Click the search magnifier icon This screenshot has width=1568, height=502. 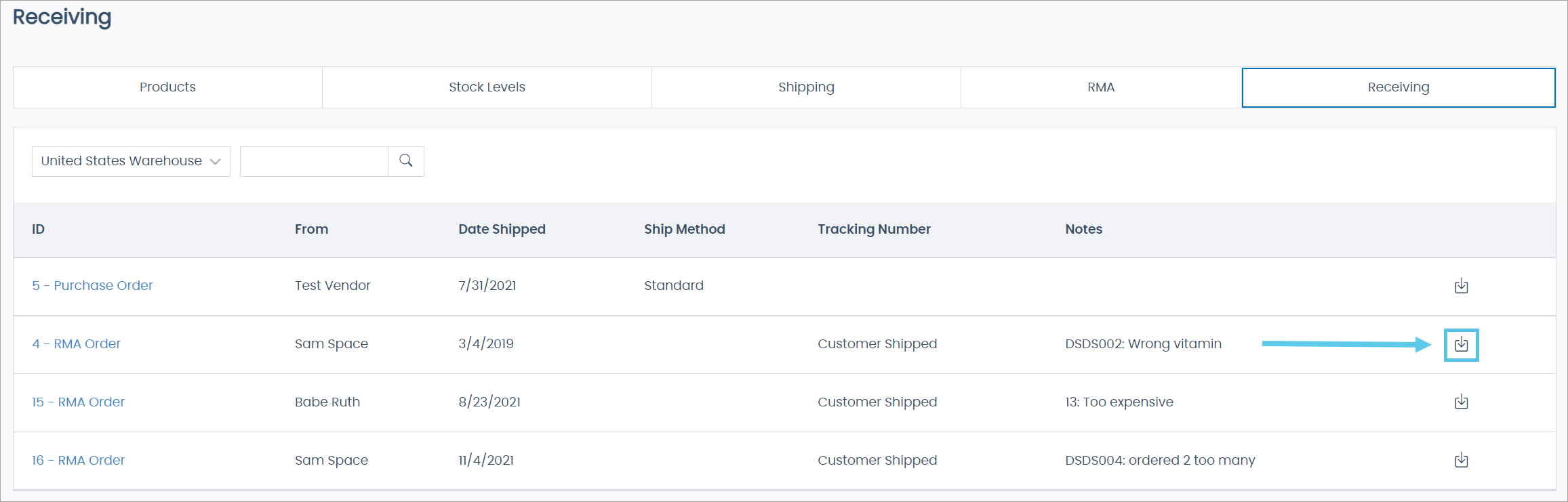[x=405, y=161]
